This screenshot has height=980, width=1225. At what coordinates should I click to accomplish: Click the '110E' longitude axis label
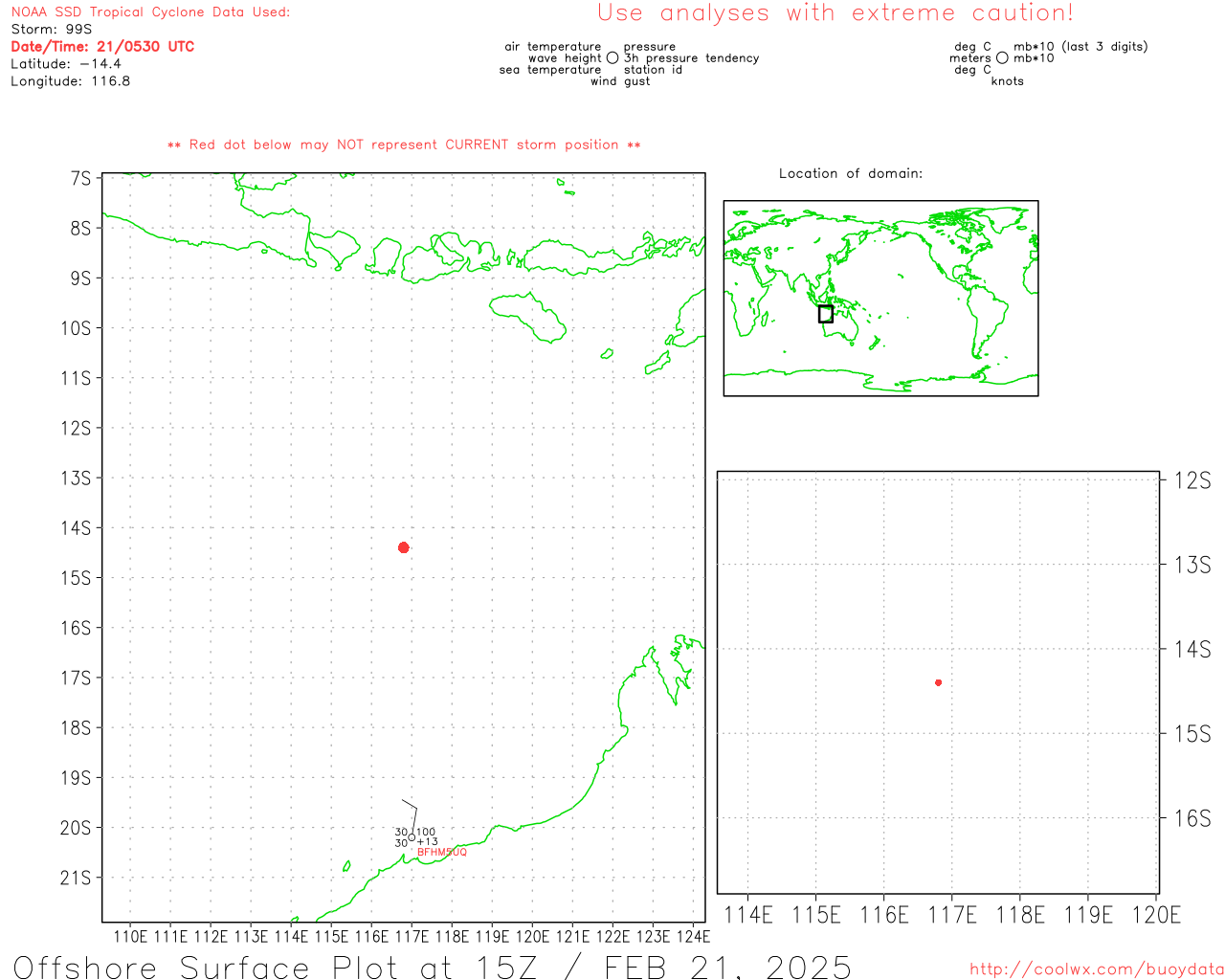click(131, 936)
